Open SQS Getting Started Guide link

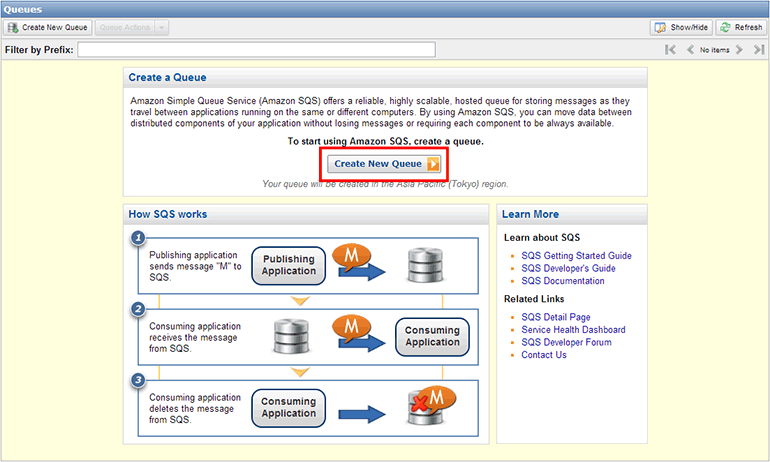576,256
